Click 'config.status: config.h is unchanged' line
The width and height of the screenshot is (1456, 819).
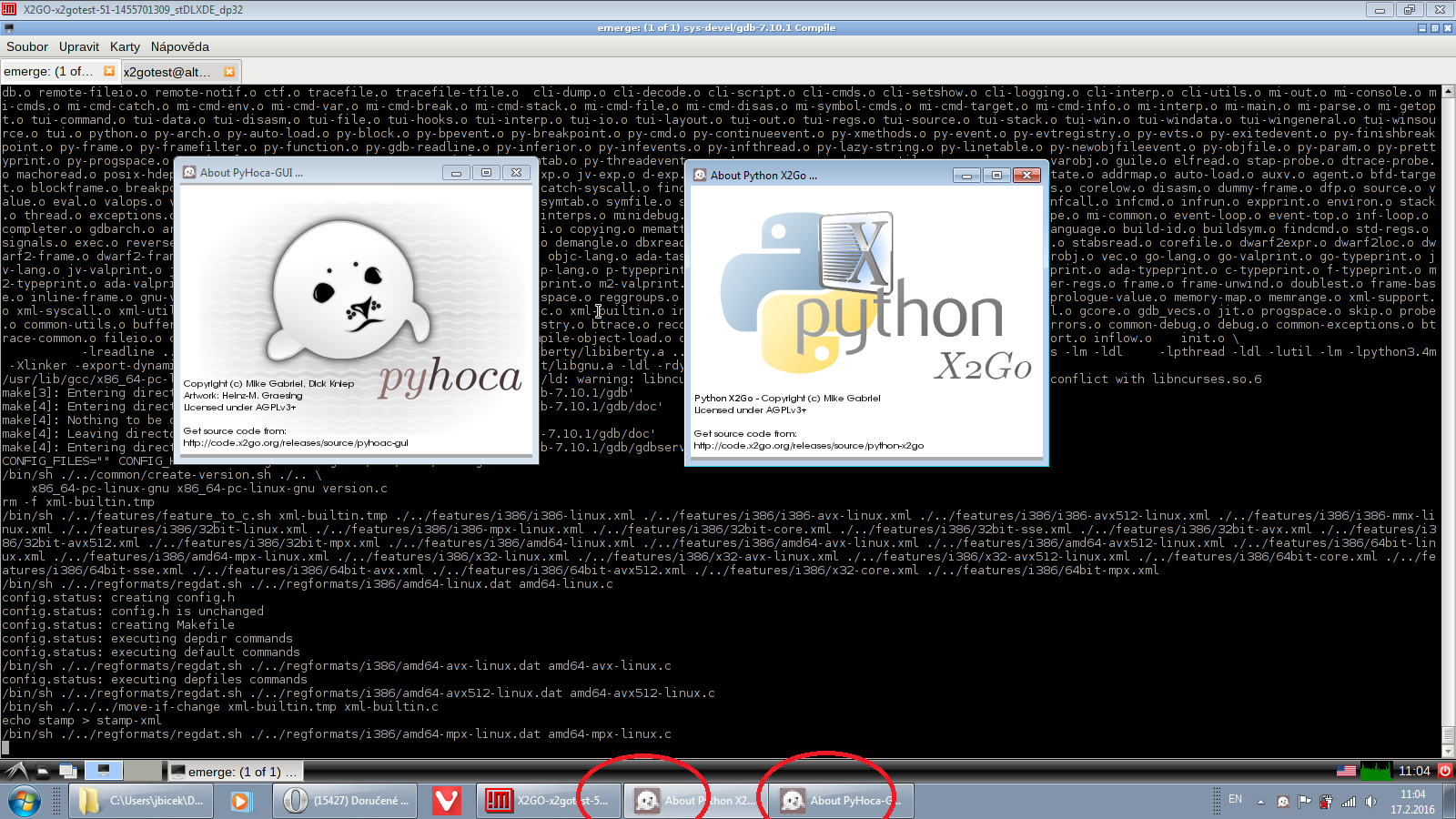133,612
